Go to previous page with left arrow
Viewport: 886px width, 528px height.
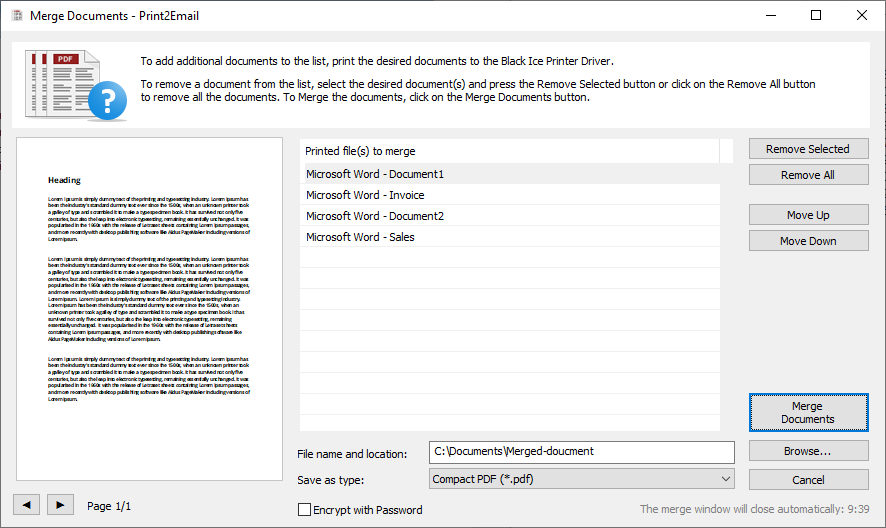tap(28, 505)
